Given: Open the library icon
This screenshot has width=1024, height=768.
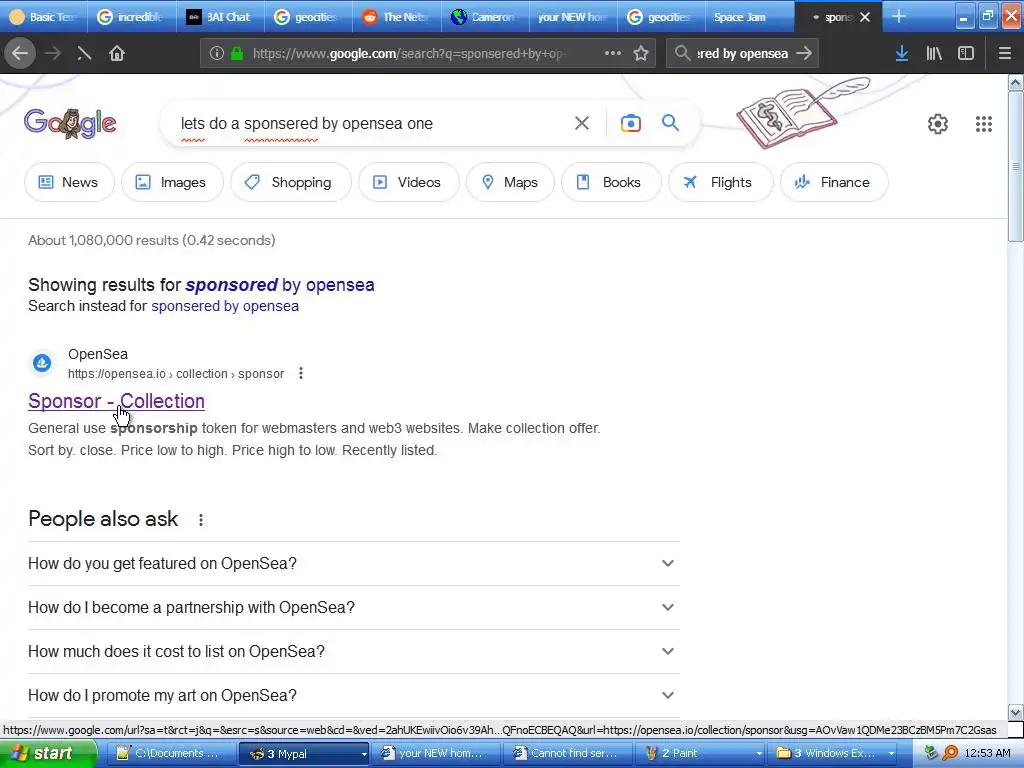Looking at the screenshot, I should tap(934, 53).
